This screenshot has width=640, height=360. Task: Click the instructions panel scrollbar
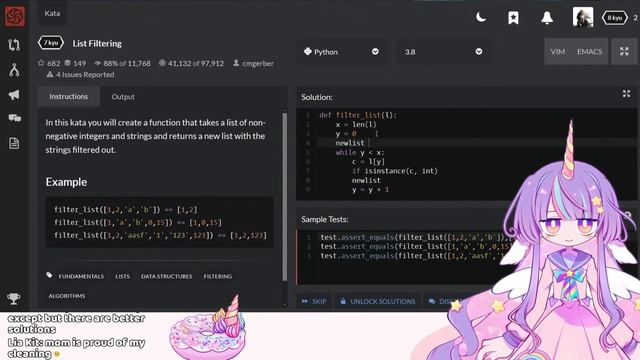(284, 196)
